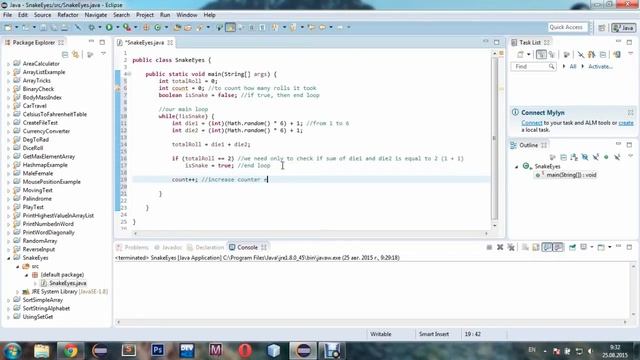Select the SnakeEyes.java editor tab
Viewport: 640px width, 360px height.
click(x=144, y=42)
